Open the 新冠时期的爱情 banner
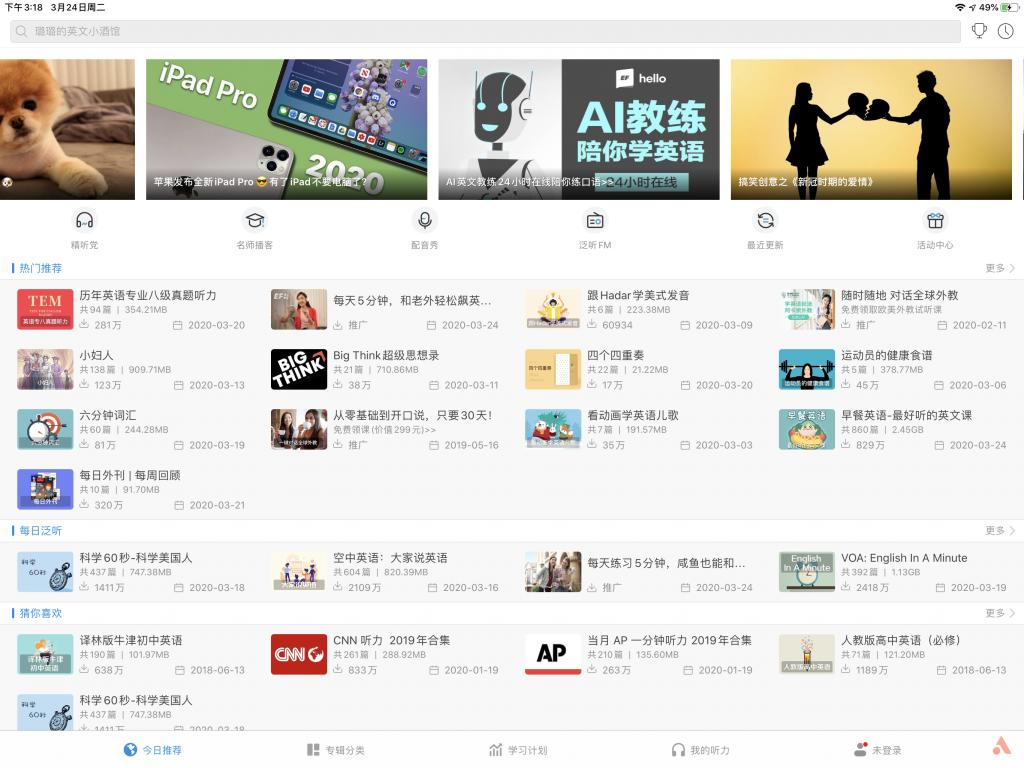 pyautogui.click(x=871, y=129)
